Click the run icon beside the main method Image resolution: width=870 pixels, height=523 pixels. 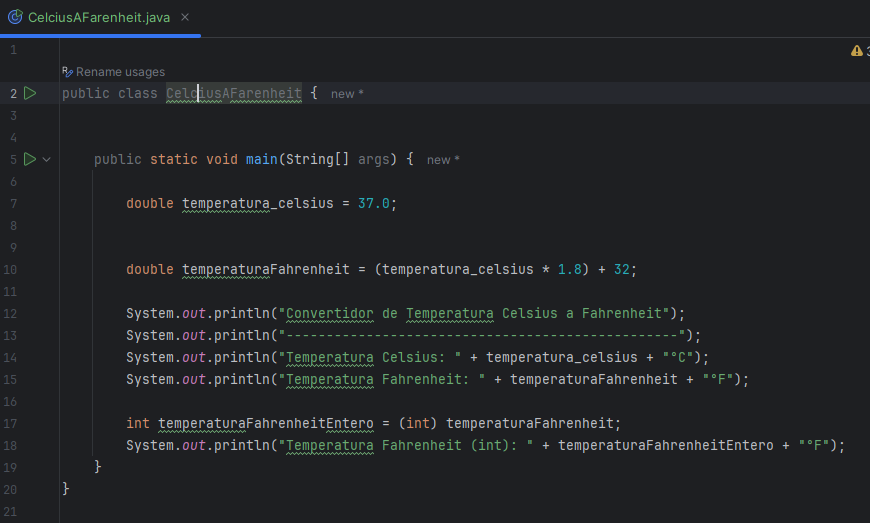(30, 159)
